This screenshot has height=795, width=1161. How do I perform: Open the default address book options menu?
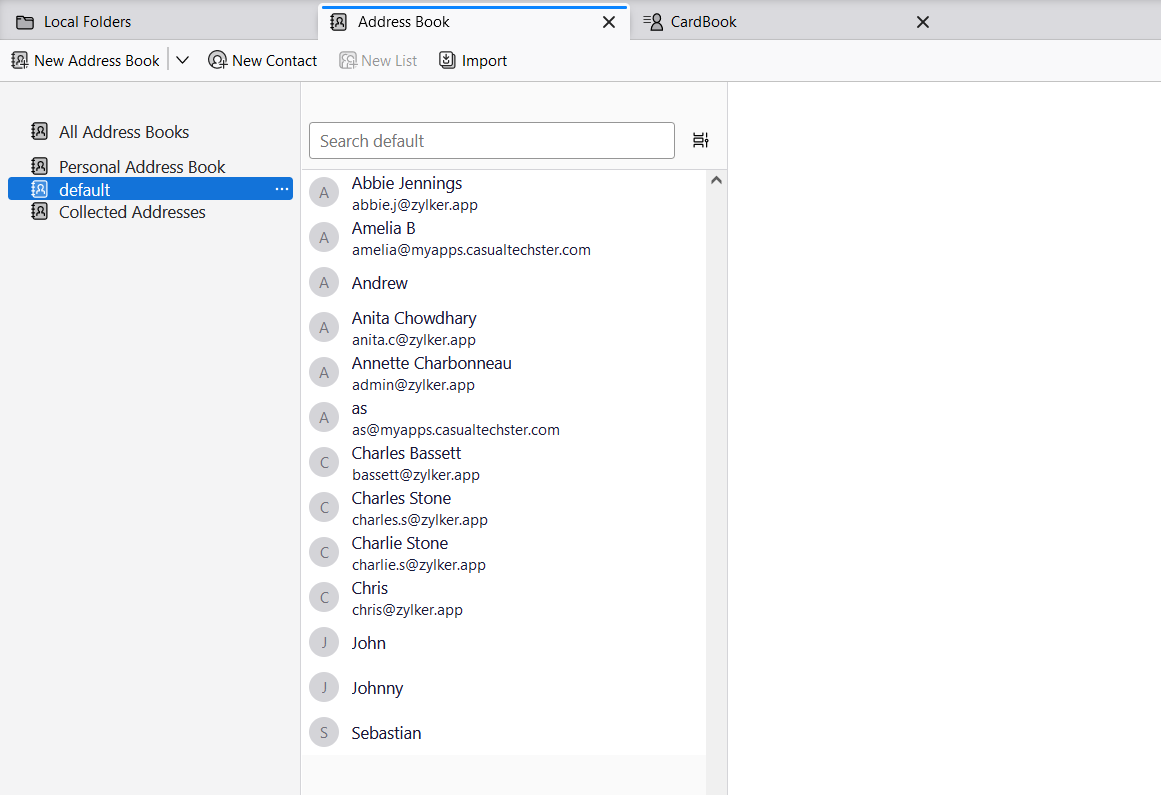click(x=281, y=189)
